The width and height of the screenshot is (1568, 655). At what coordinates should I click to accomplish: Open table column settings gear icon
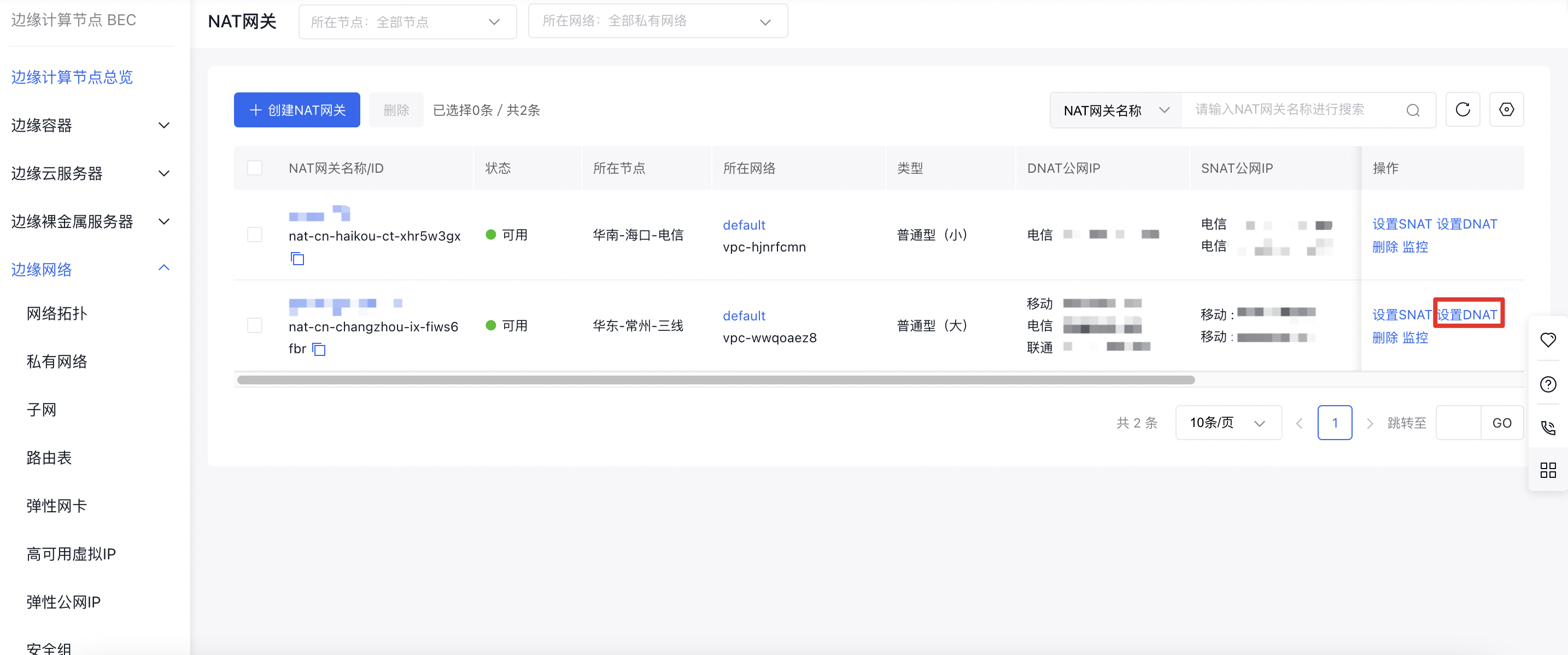click(x=1506, y=109)
